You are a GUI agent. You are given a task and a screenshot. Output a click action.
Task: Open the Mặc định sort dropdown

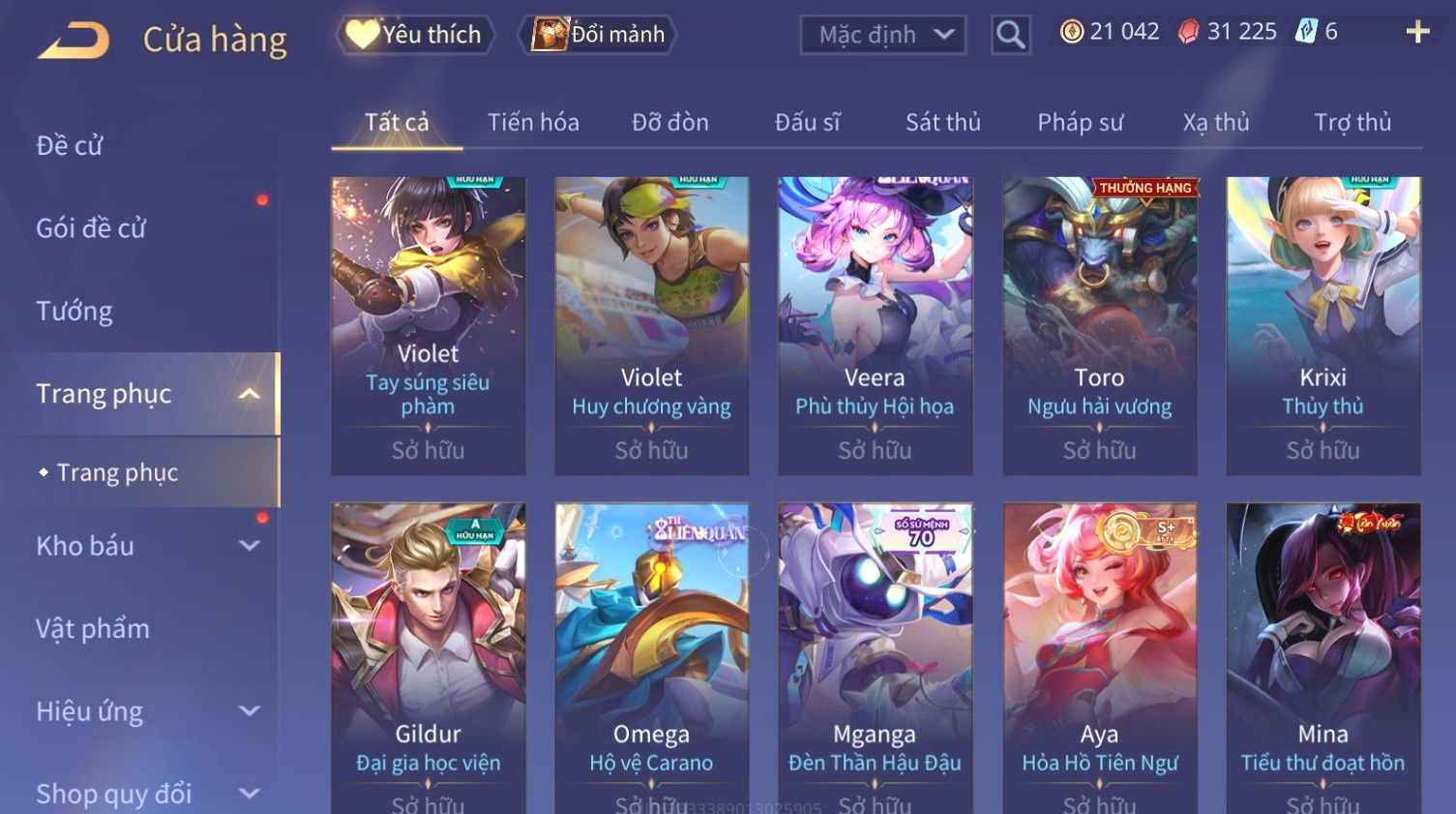point(883,35)
